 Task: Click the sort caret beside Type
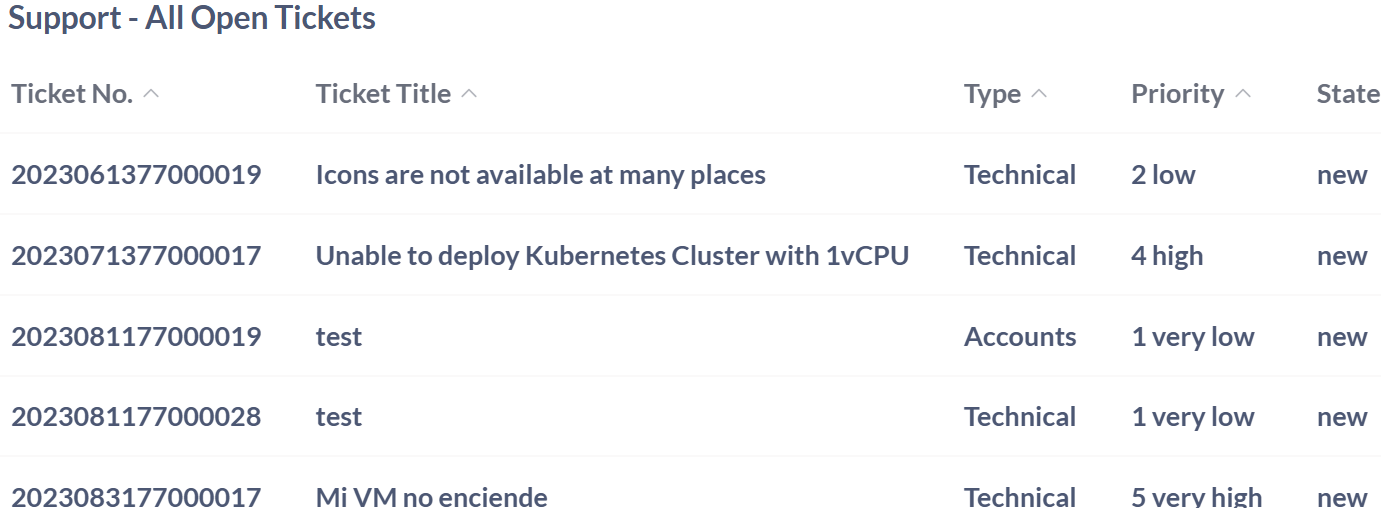click(1039, 94)
